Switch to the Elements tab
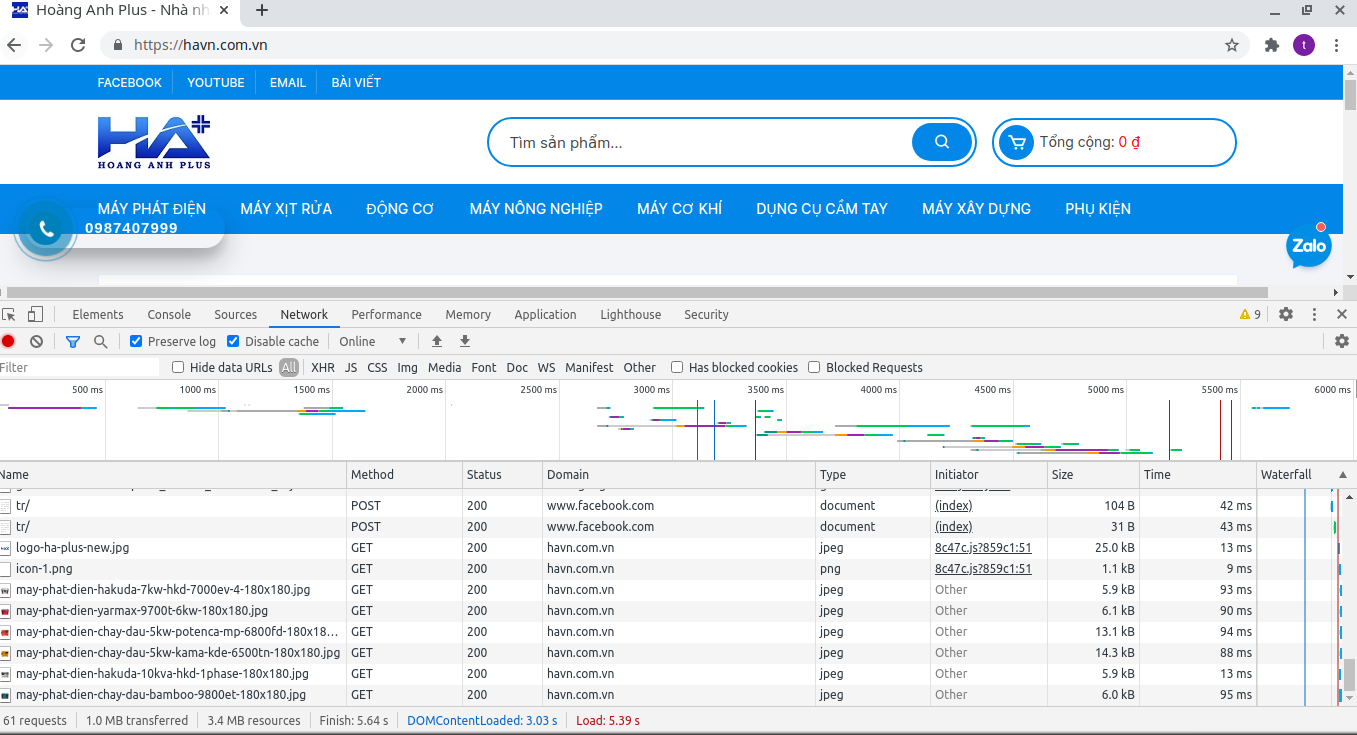1357x735 pixels. pos(98,314)
